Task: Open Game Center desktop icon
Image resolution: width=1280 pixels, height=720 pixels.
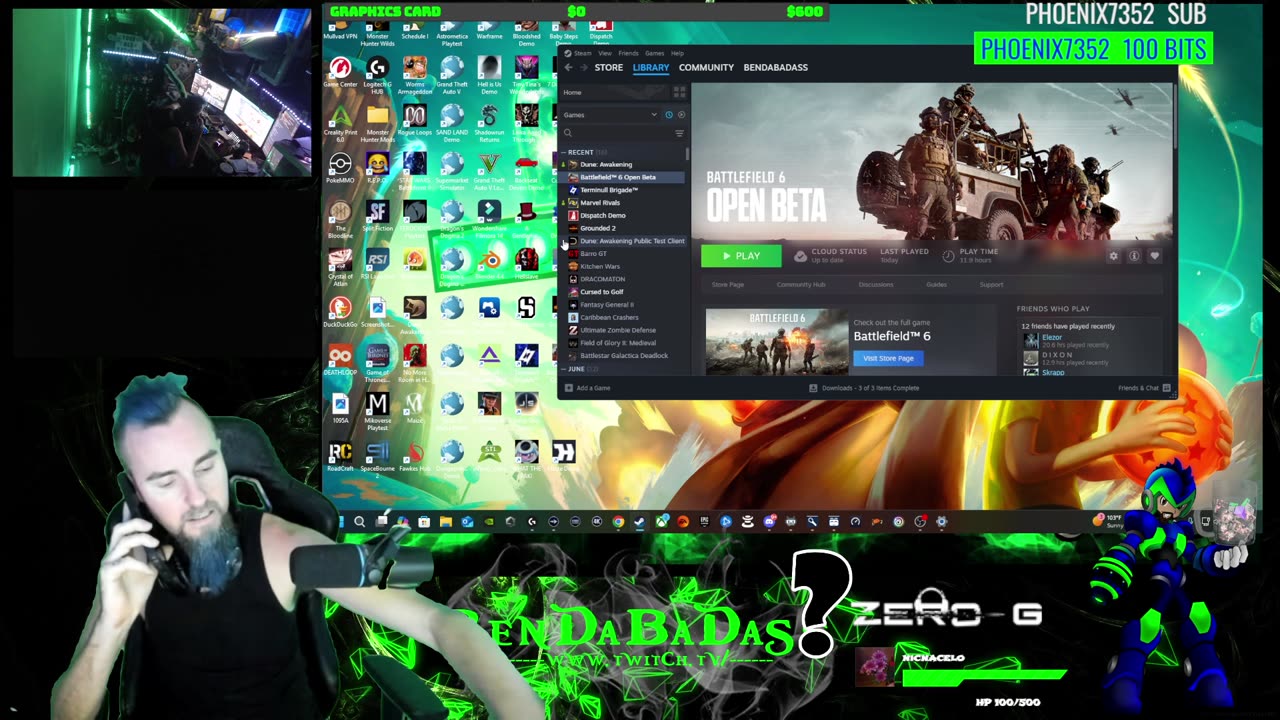Action: coord(340,72)
